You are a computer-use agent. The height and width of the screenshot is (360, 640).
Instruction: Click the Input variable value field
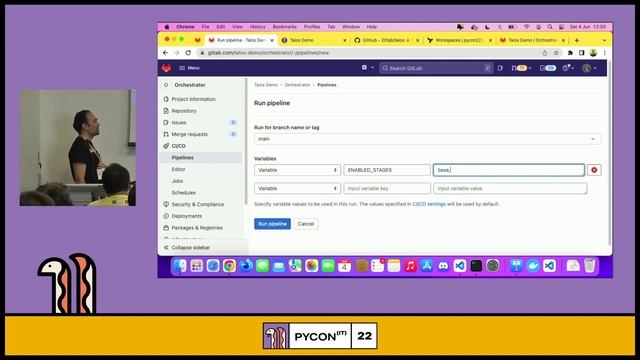(510, 189)
